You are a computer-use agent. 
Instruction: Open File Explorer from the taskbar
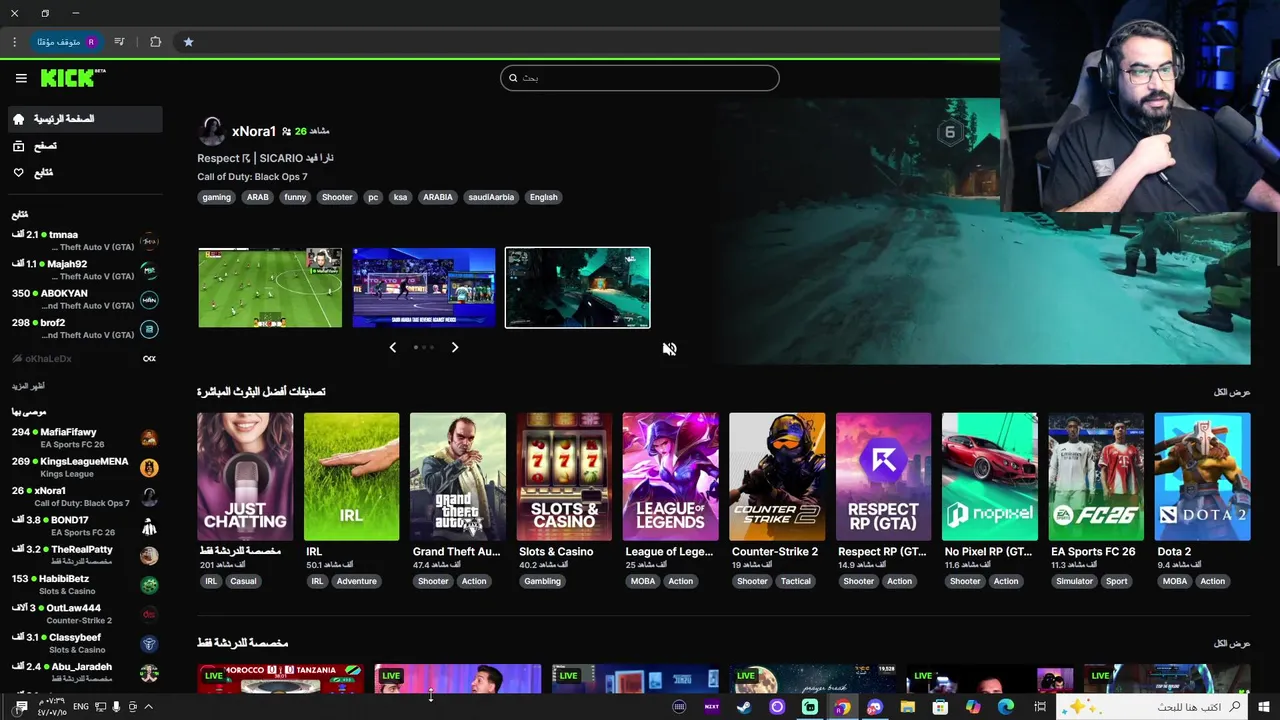click(907, 707)
